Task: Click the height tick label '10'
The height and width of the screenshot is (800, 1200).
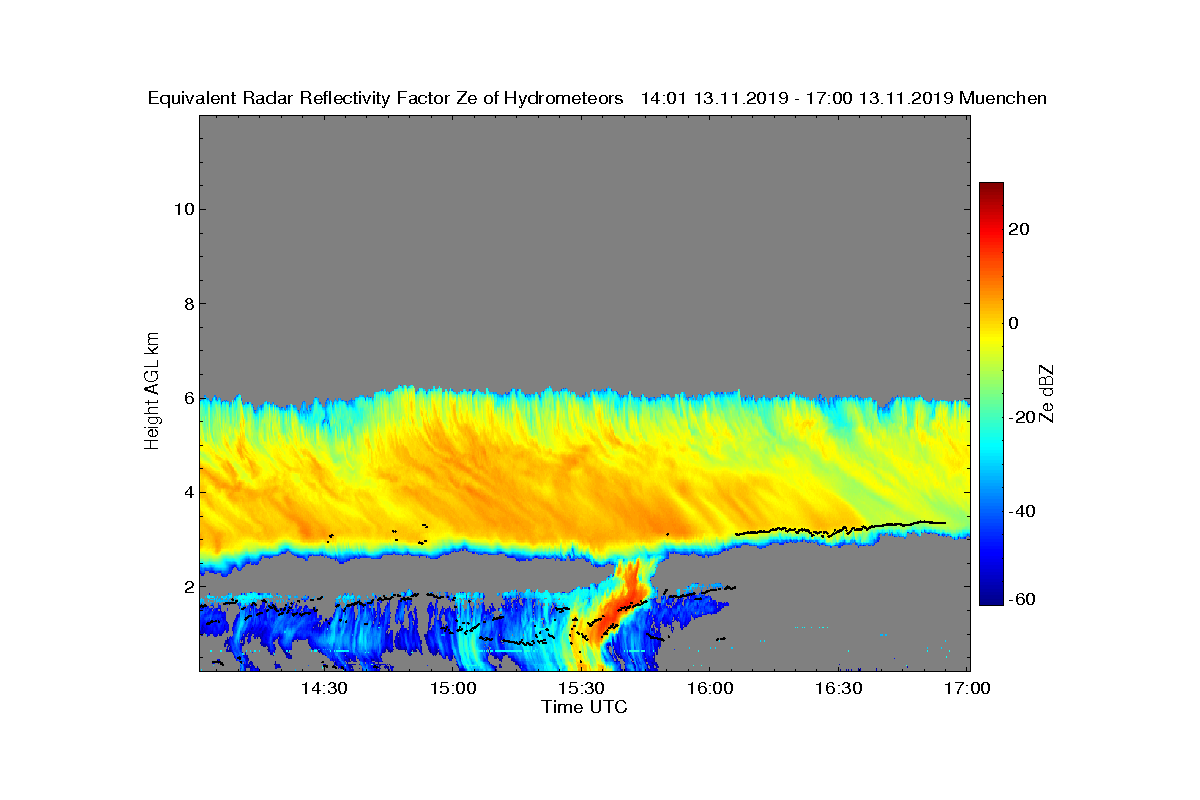Action: (x=183, y=209)
